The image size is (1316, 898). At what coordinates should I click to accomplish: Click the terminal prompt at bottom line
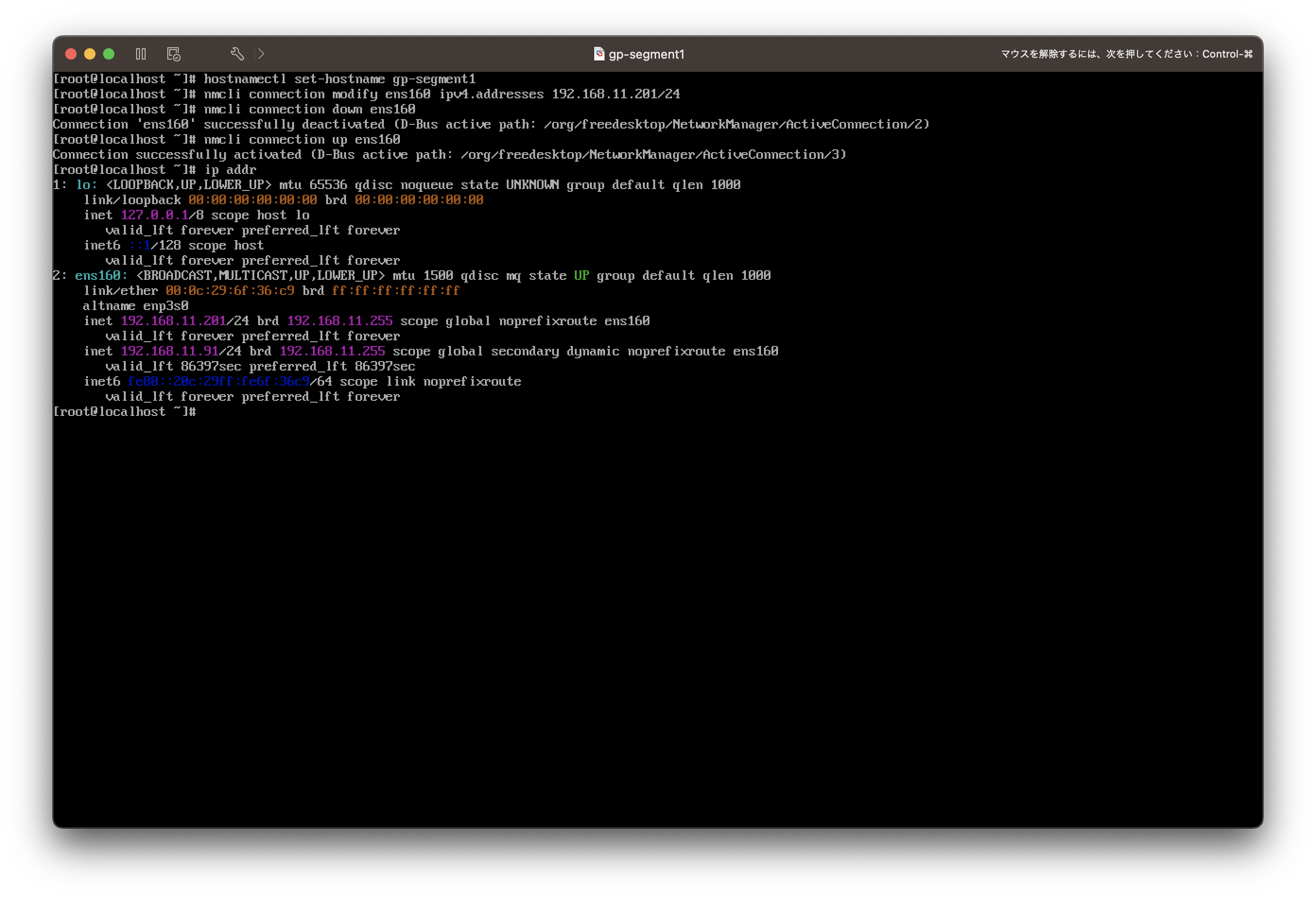(x=125, y=412)
